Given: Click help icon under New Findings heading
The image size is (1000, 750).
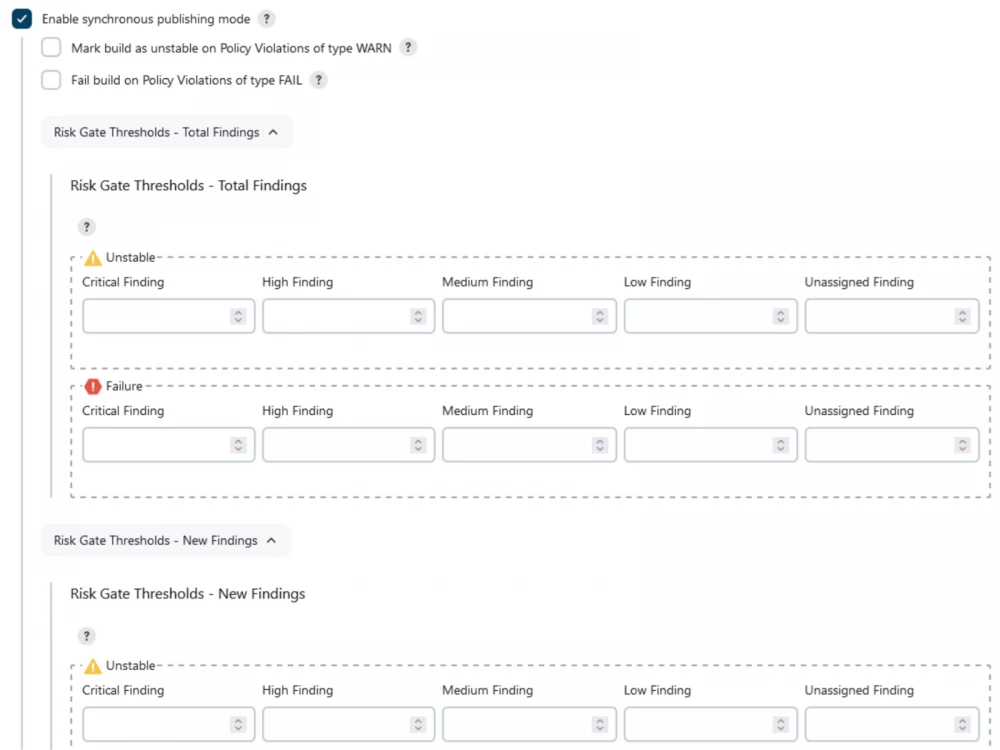Looking at the screenshot, I should click(87, 636).
